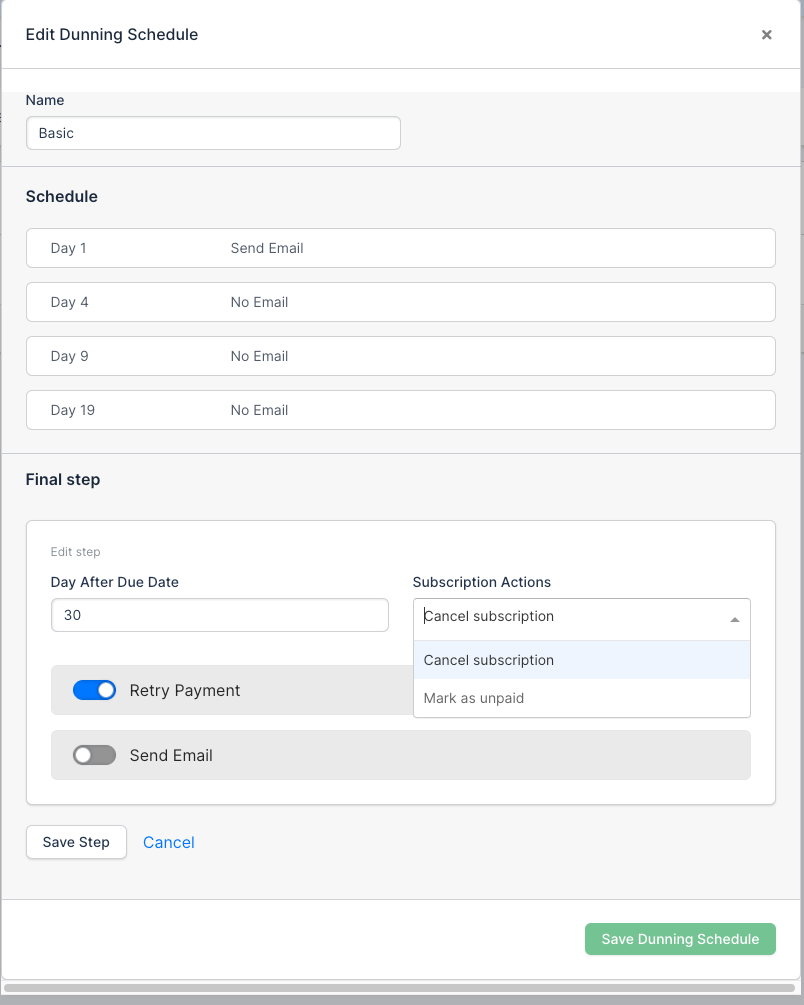
Task: Disable the Retry Payment switch
Action: [95, 691]
